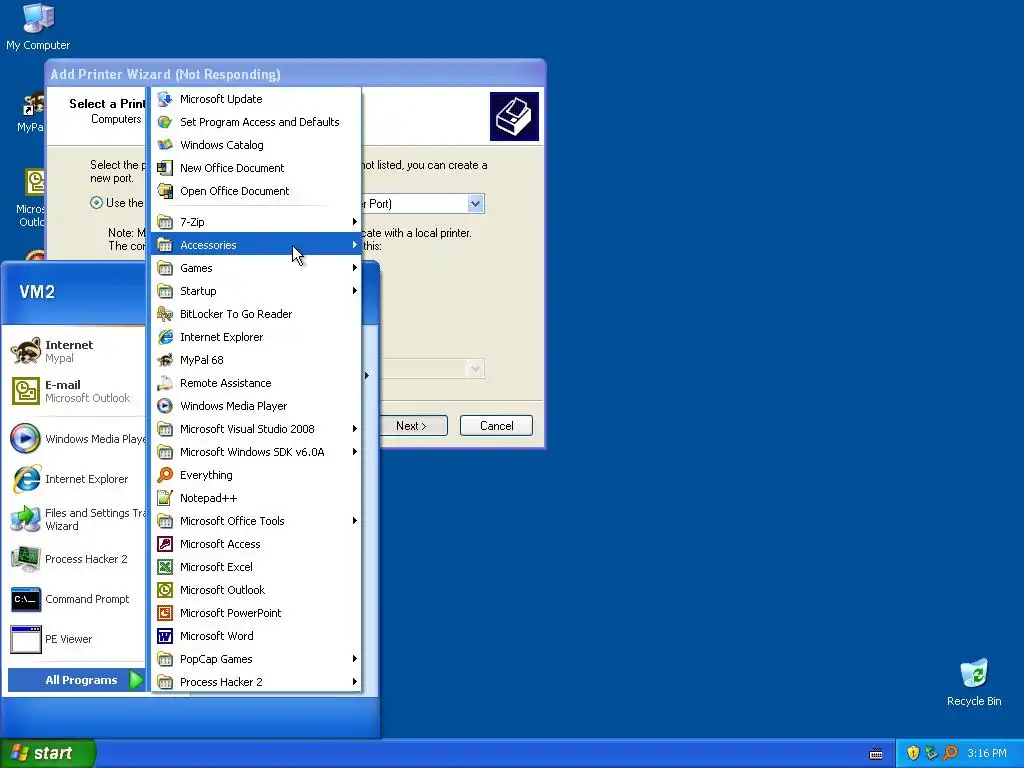Click the VM2 user name header
This screenshot has height=768, width=1024.
coord(37,292)
